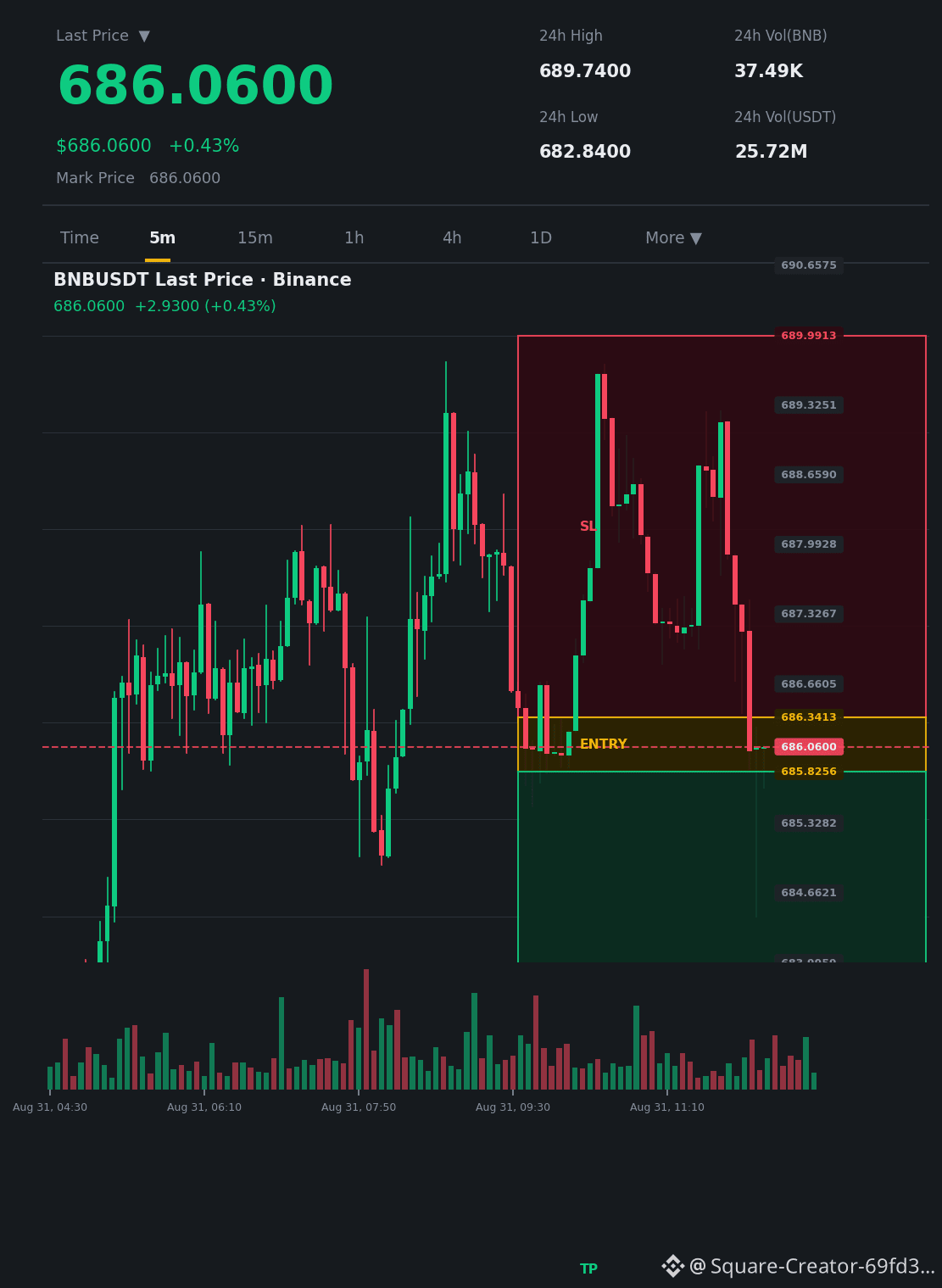Click the Aug 31, 11:10 time label
This screenshot has height=1288, width=942.
point(667,1107)
